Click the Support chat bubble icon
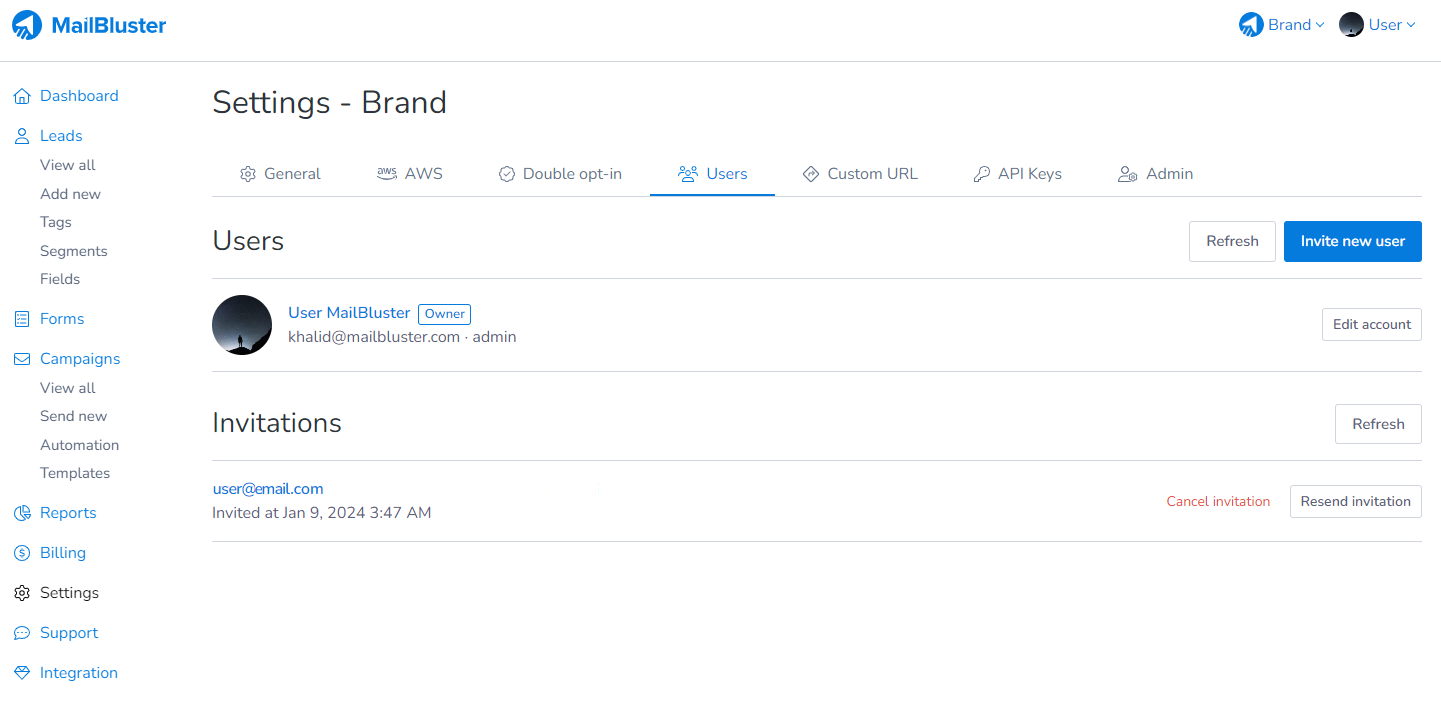1441x719 pixels. (x=22, y=634)
